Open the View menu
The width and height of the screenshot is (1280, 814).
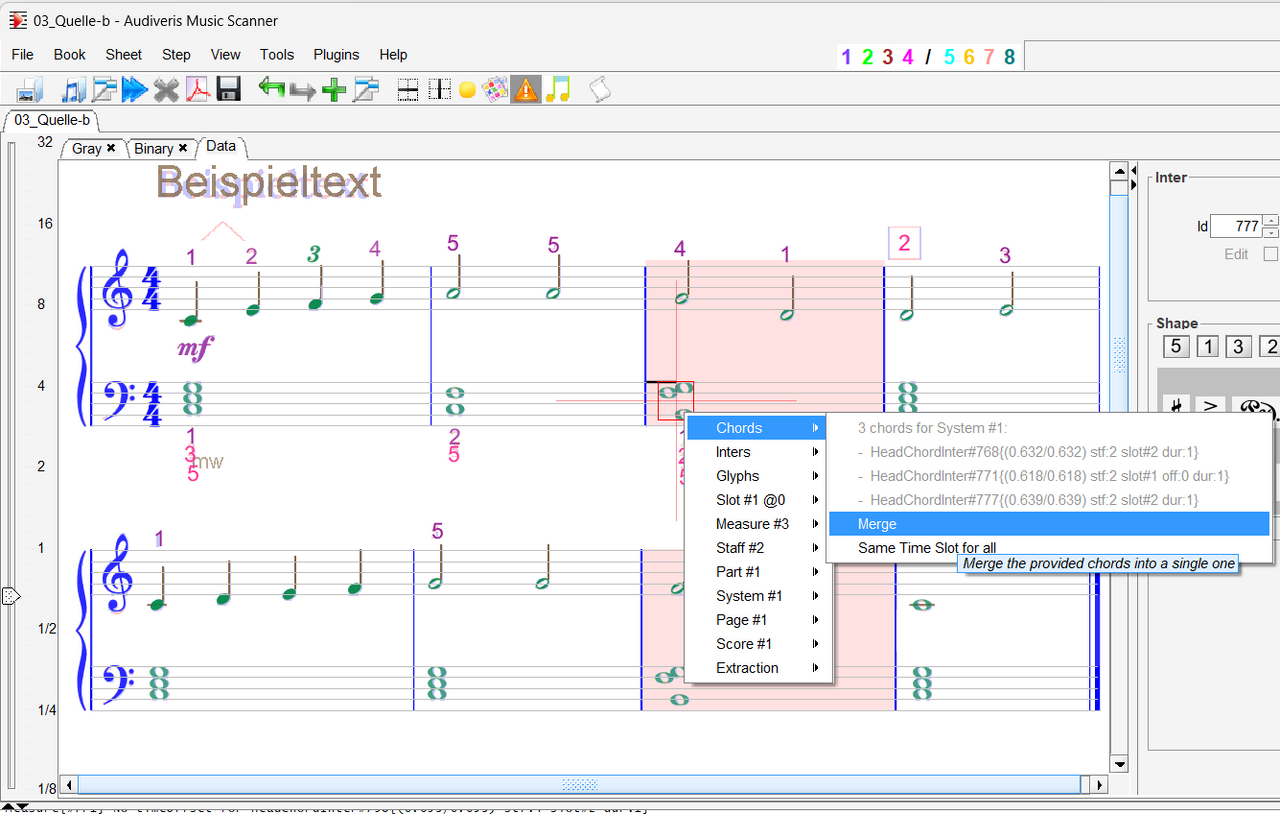226,55
